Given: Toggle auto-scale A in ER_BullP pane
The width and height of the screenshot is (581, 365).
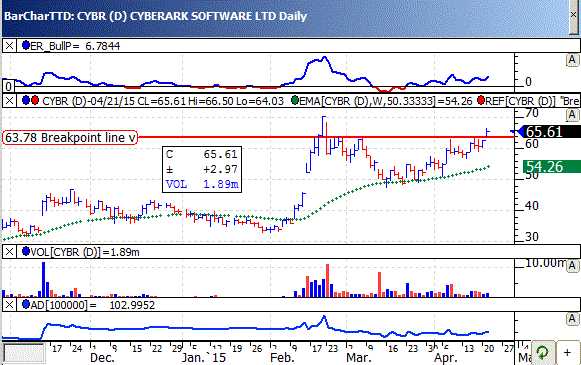Looking at the screenshot, I should [572, 60].
